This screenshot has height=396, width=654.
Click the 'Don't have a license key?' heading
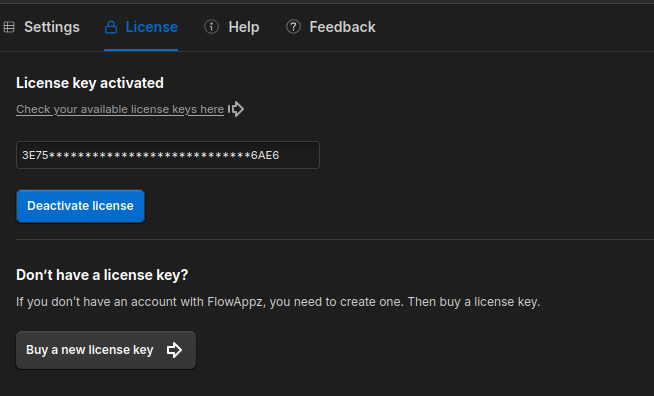point(102,275)
